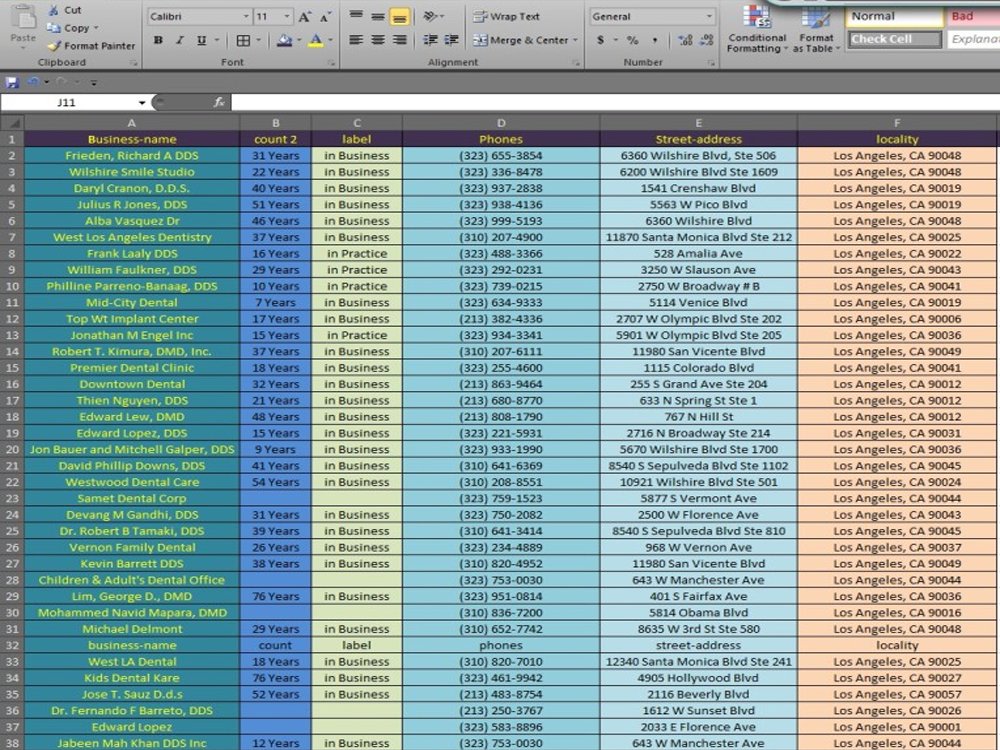Click the Copy icon in Clipboard group
Screen dimensions: 1000x750
54,28
